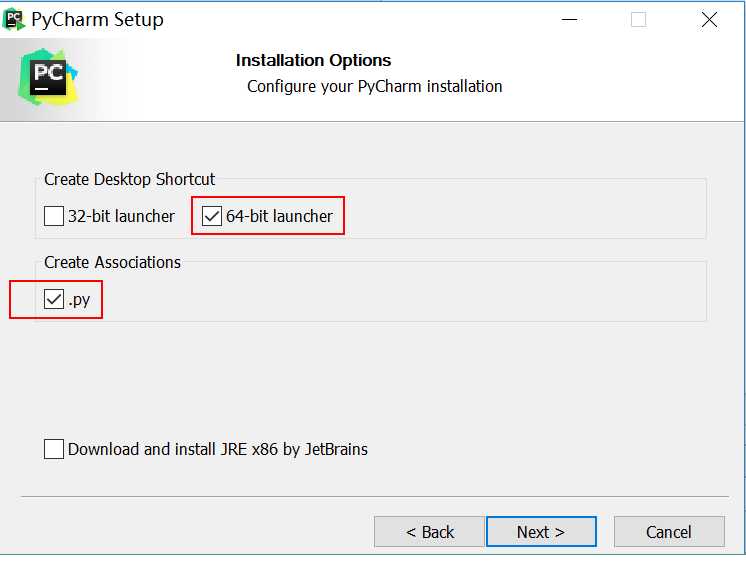Click the 'Create Associations' group label
Viewport: 746px width, 563px height.
click(112, 262)
